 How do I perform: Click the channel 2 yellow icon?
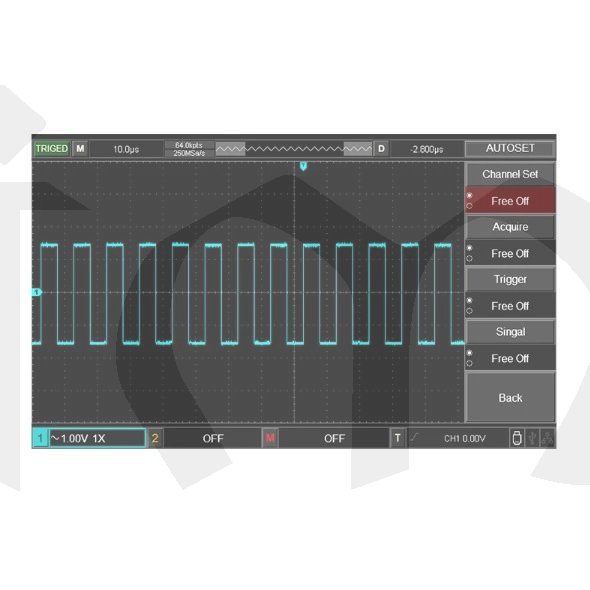155,438
